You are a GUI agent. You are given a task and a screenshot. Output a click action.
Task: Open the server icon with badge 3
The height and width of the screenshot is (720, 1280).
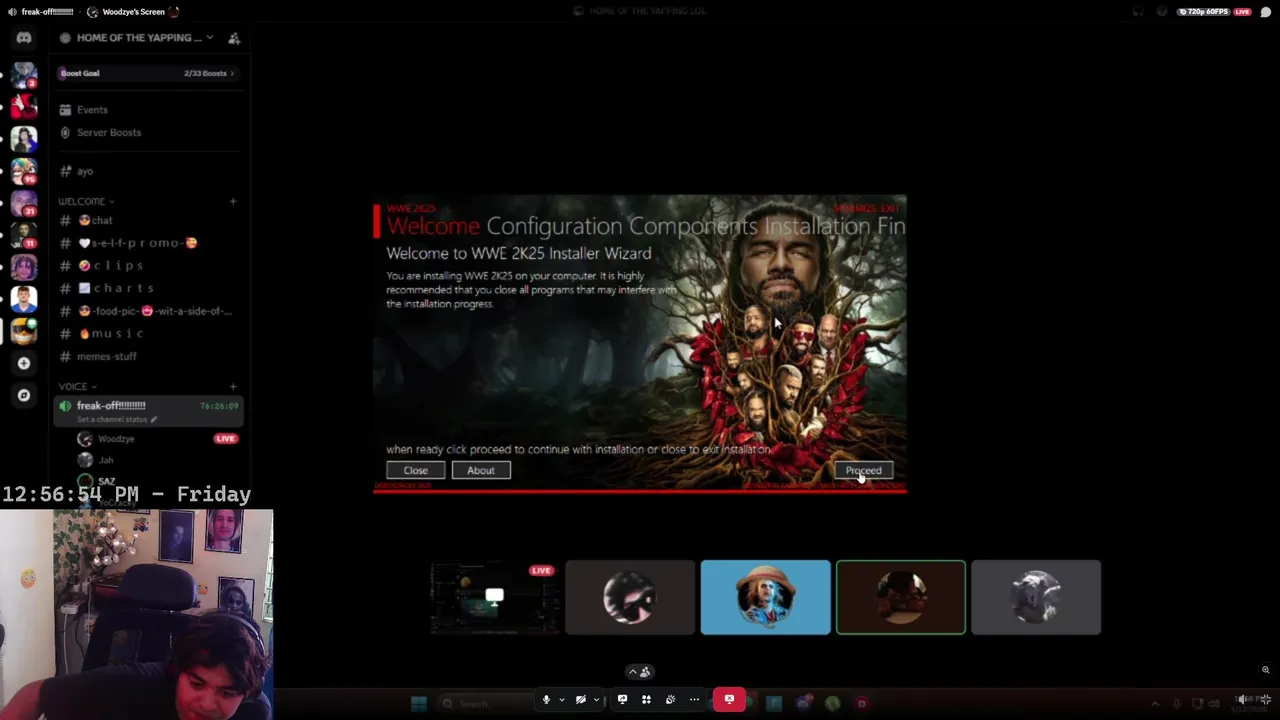[x=24, y=74]
